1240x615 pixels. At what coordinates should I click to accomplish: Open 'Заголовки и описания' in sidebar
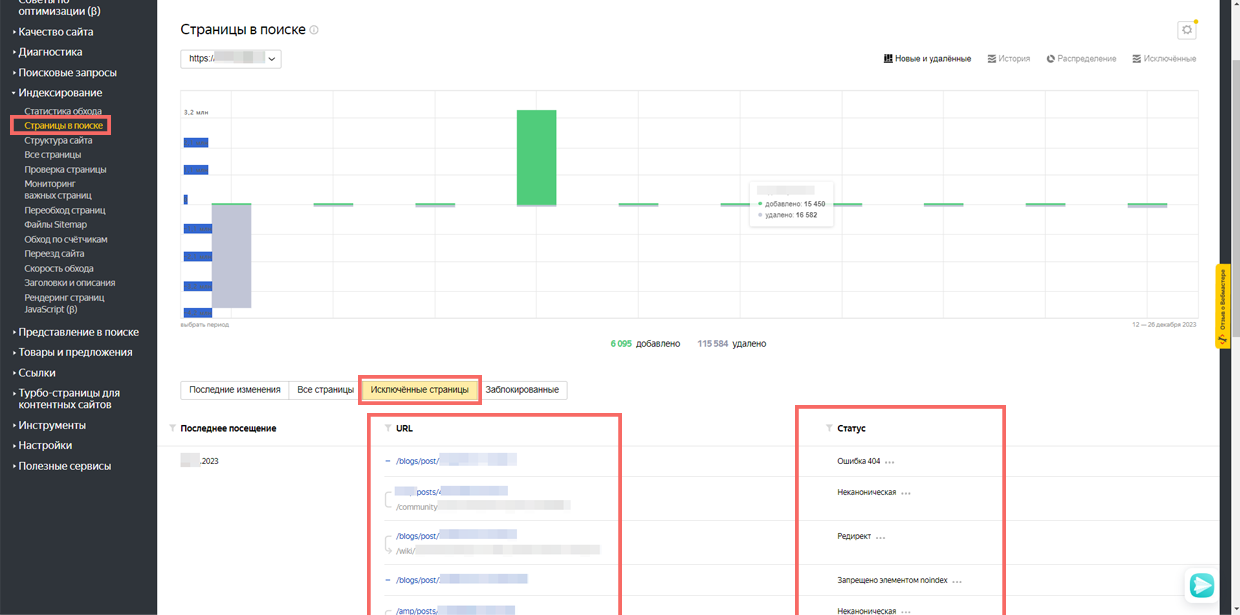point(70,283)
